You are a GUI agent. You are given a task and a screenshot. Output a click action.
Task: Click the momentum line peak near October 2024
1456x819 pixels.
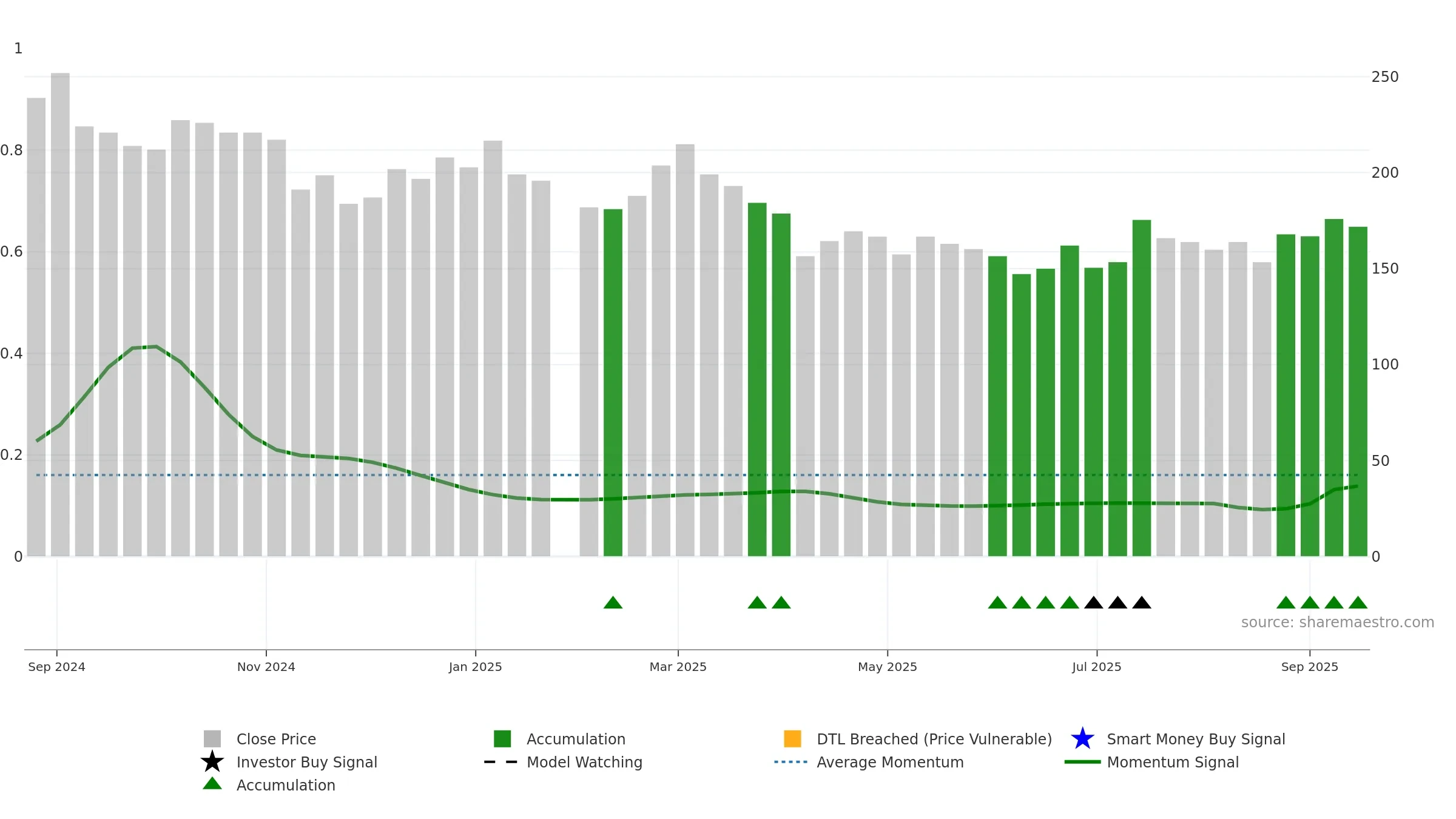pos(156,347)
